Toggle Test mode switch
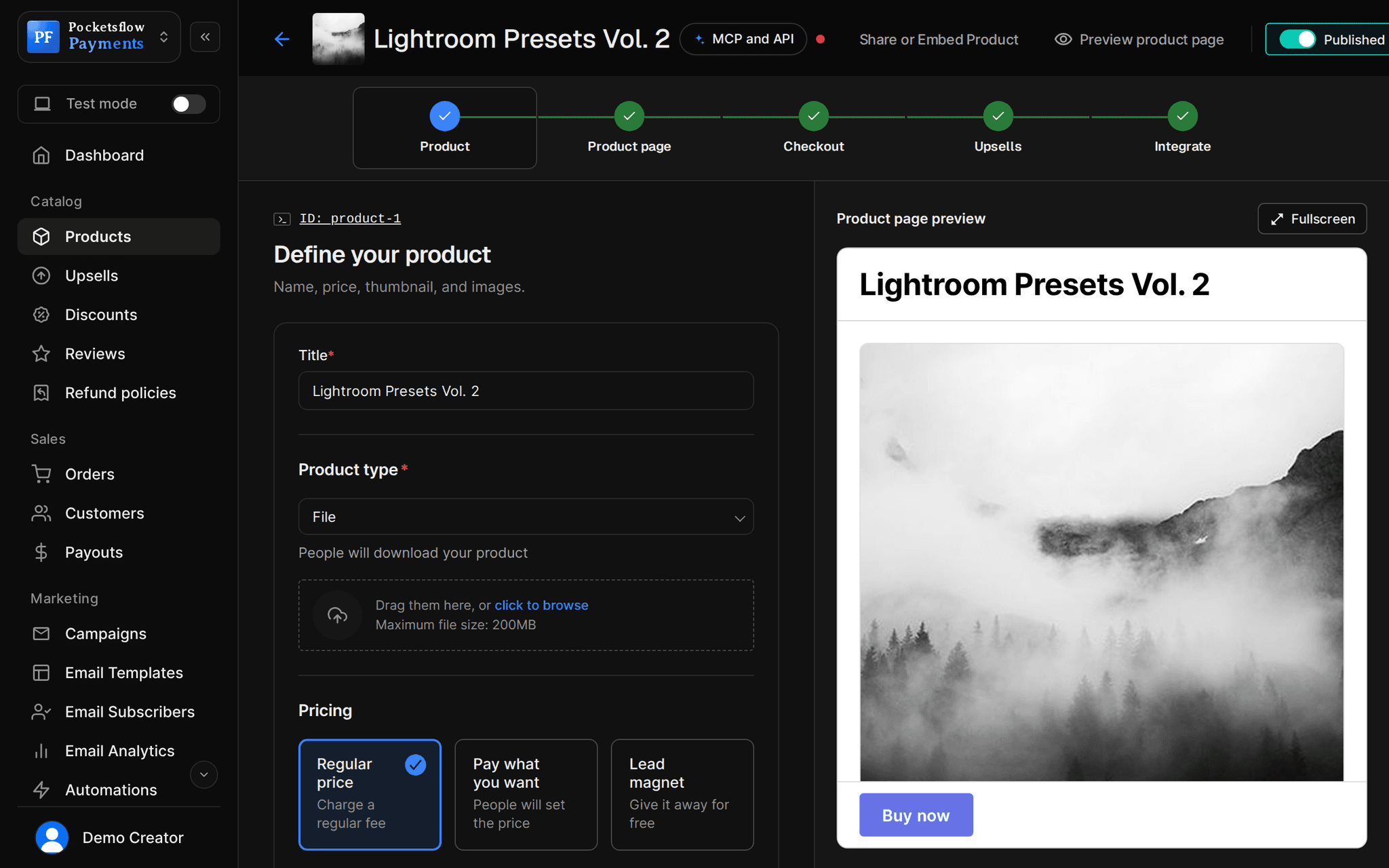This screenshot has height=868, width=1389. pos(189,104)
